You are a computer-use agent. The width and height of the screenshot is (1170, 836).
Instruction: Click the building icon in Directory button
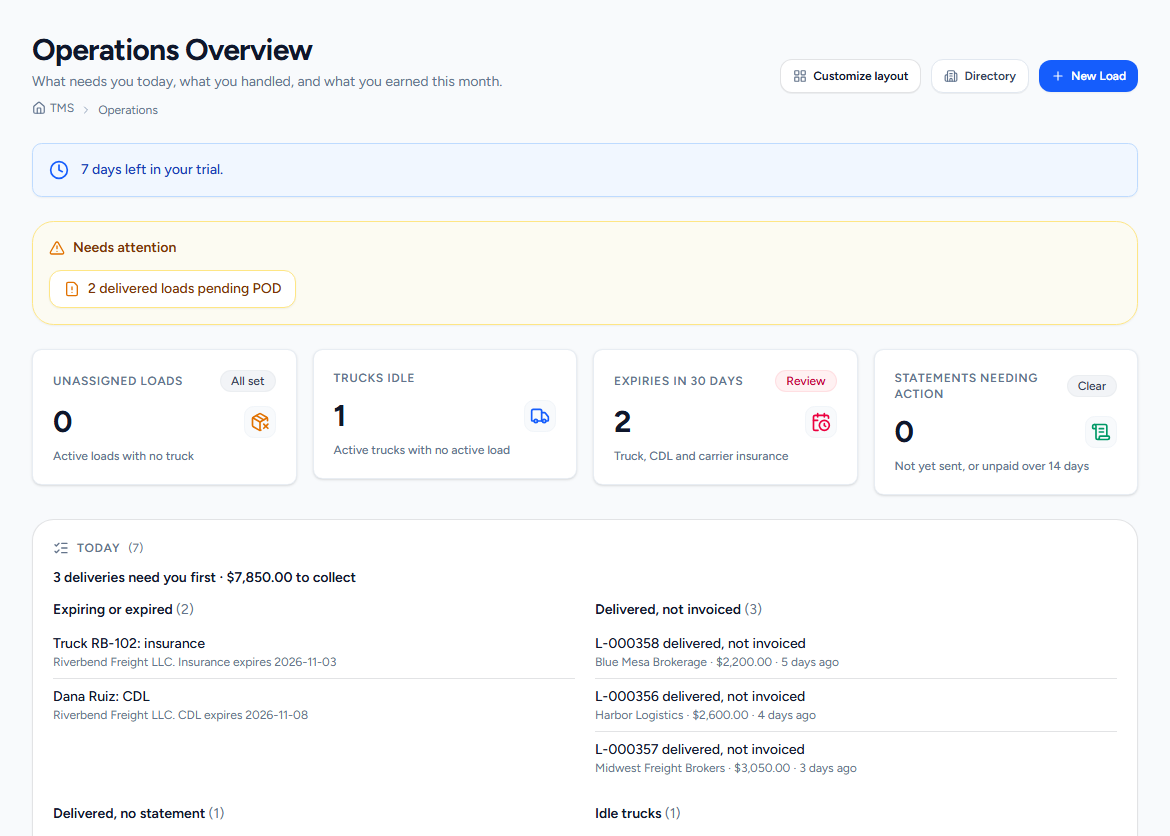coord(951,76)
